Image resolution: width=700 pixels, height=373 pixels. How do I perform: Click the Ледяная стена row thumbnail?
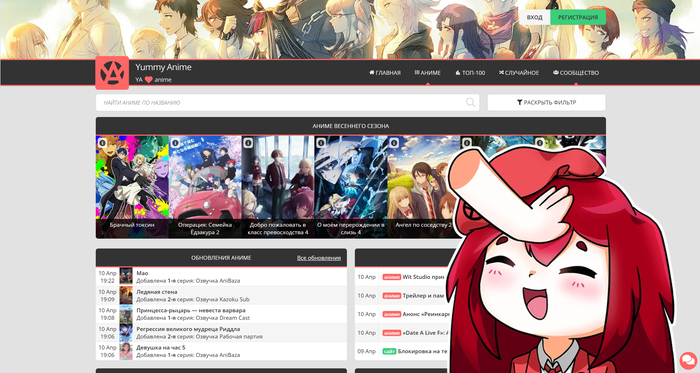(x=126, y=295)
